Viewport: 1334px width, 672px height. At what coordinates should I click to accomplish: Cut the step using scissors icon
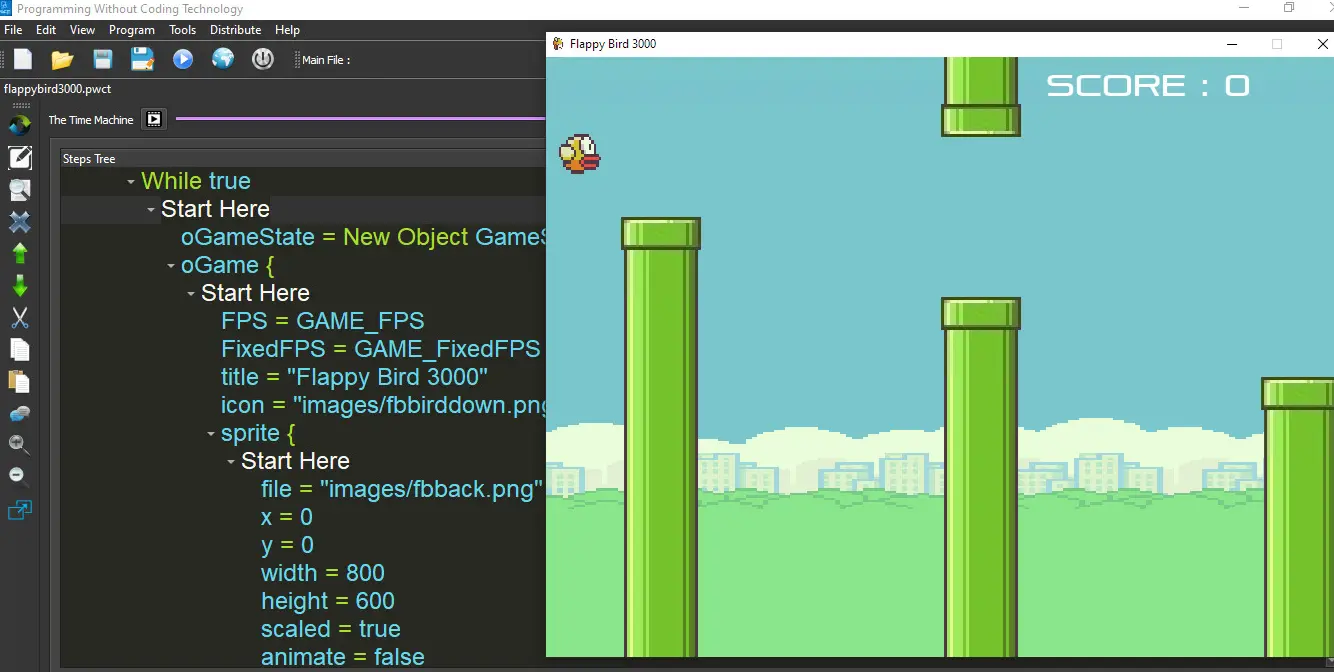tap(20, 318)
